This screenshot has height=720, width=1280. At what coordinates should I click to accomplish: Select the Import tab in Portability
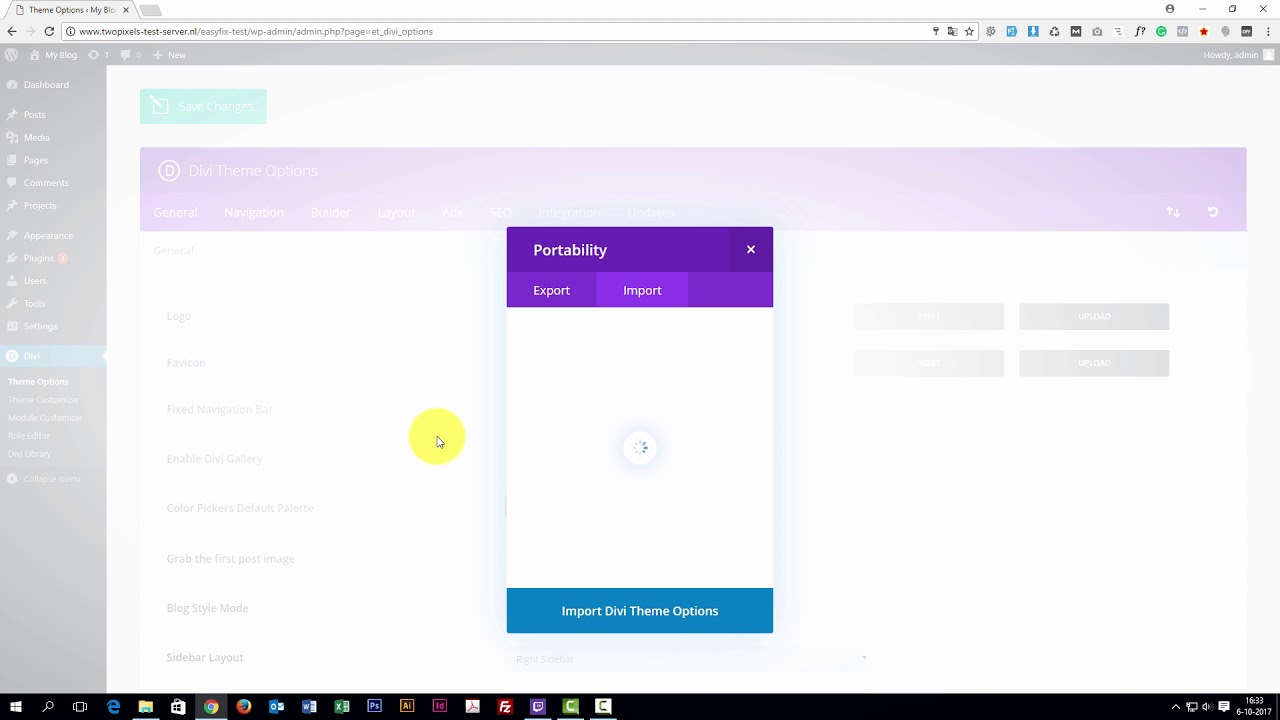[642, 290]
